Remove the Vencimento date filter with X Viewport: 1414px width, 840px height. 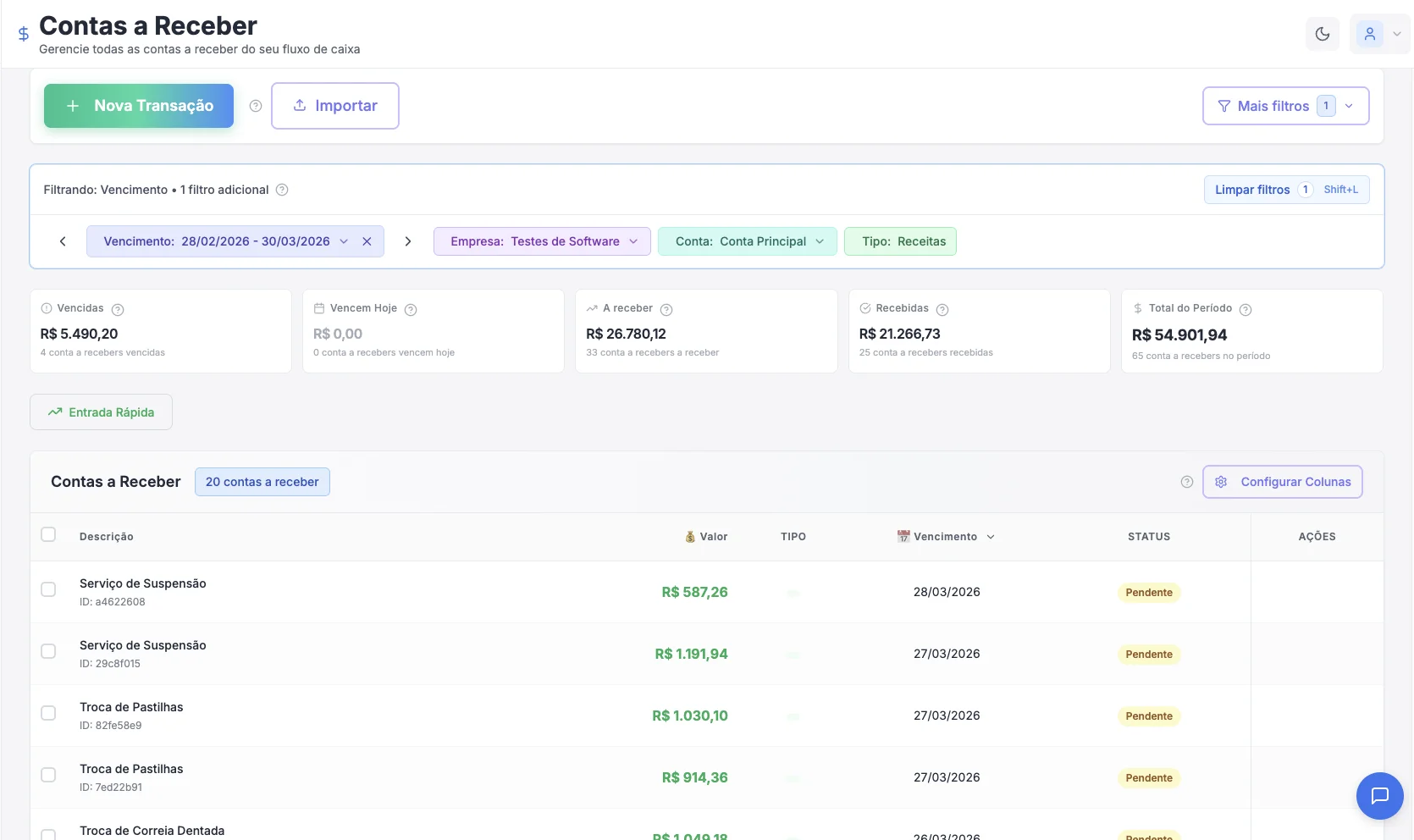tap(367, 241)
